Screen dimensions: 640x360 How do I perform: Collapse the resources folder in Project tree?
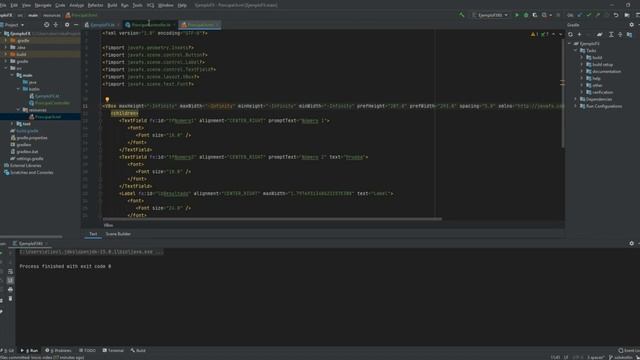(x=18, y=110)
